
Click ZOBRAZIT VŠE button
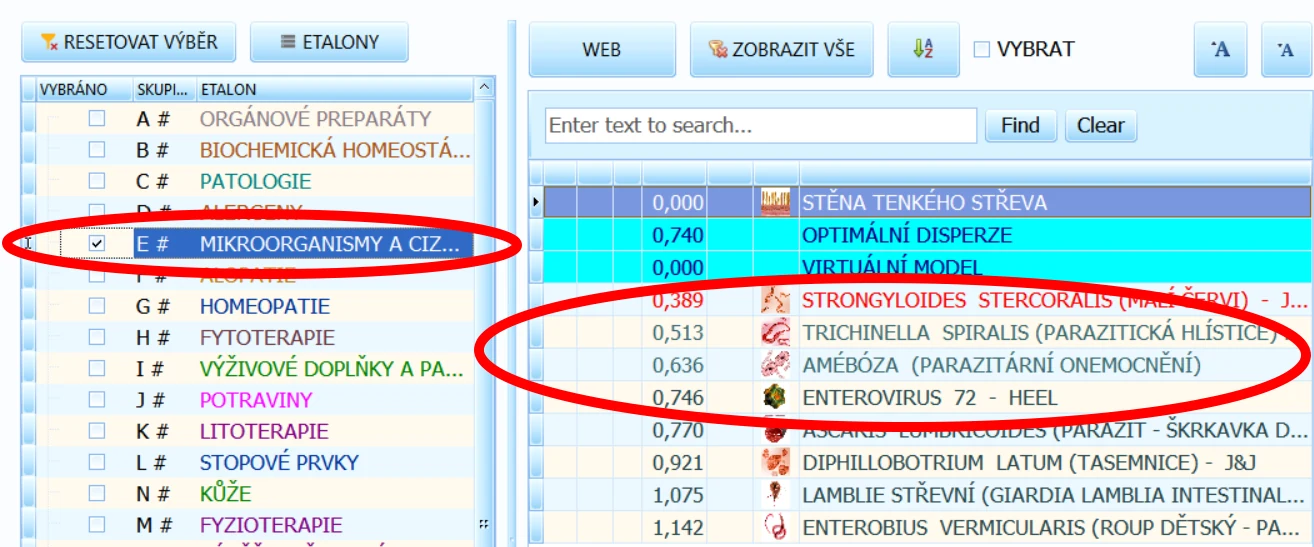pyautogui.click(x=781, y=49)
